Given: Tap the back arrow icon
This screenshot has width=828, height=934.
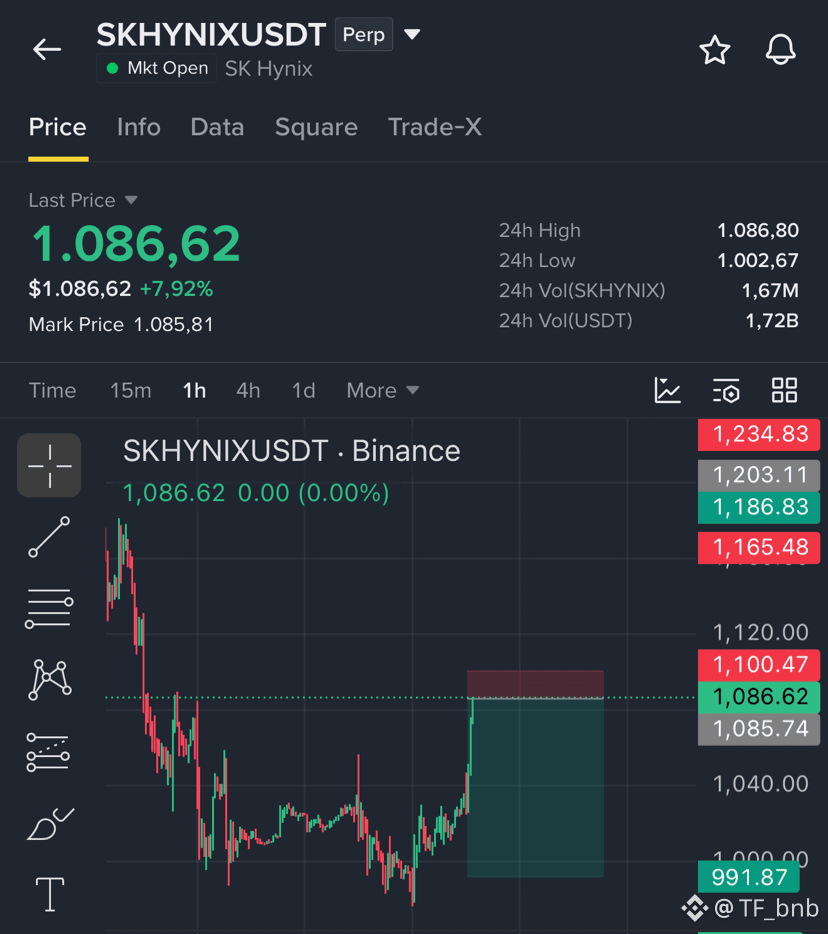Looking at the screenshot, I should point(47,49).
